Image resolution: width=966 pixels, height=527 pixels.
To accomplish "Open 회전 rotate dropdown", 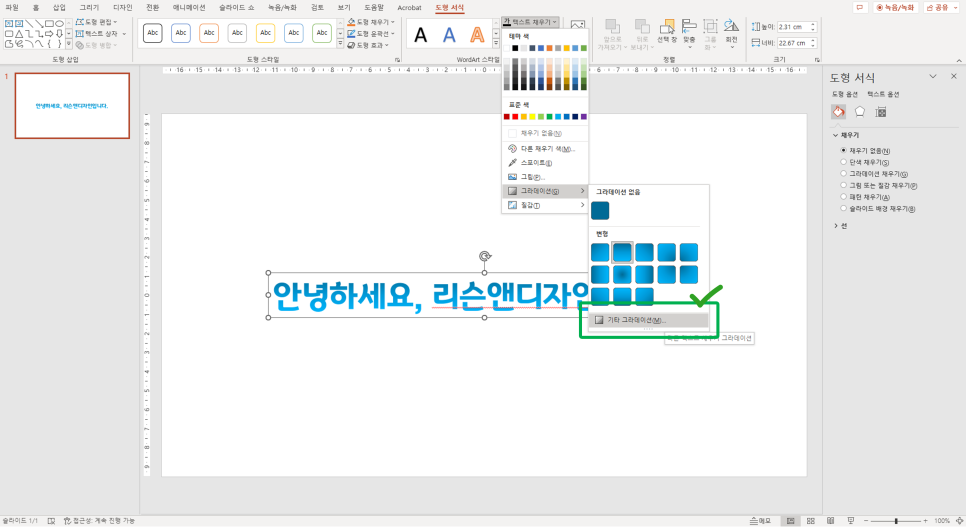I will tap(731, 34).
